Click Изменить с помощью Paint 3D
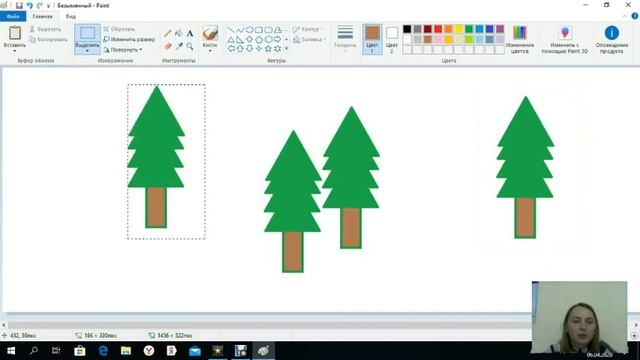This screenshot has height=360, width=640. click(564, 39)
